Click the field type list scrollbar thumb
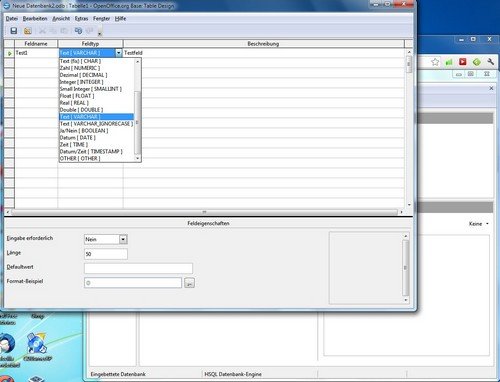This screenshot has width=500, height=382. tap(137, 122)
